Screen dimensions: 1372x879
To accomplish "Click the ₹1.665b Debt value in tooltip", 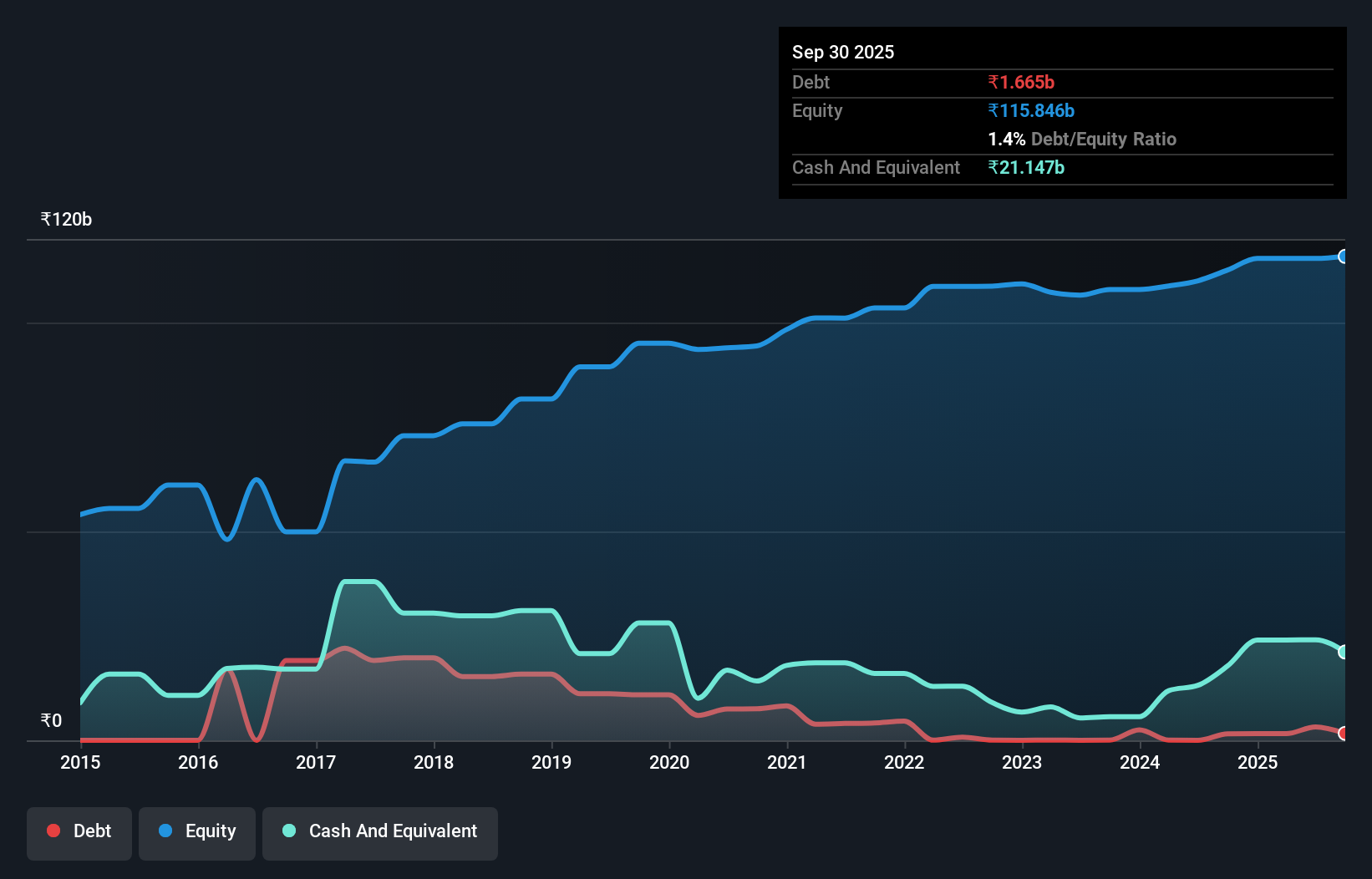I will 1021,83.
